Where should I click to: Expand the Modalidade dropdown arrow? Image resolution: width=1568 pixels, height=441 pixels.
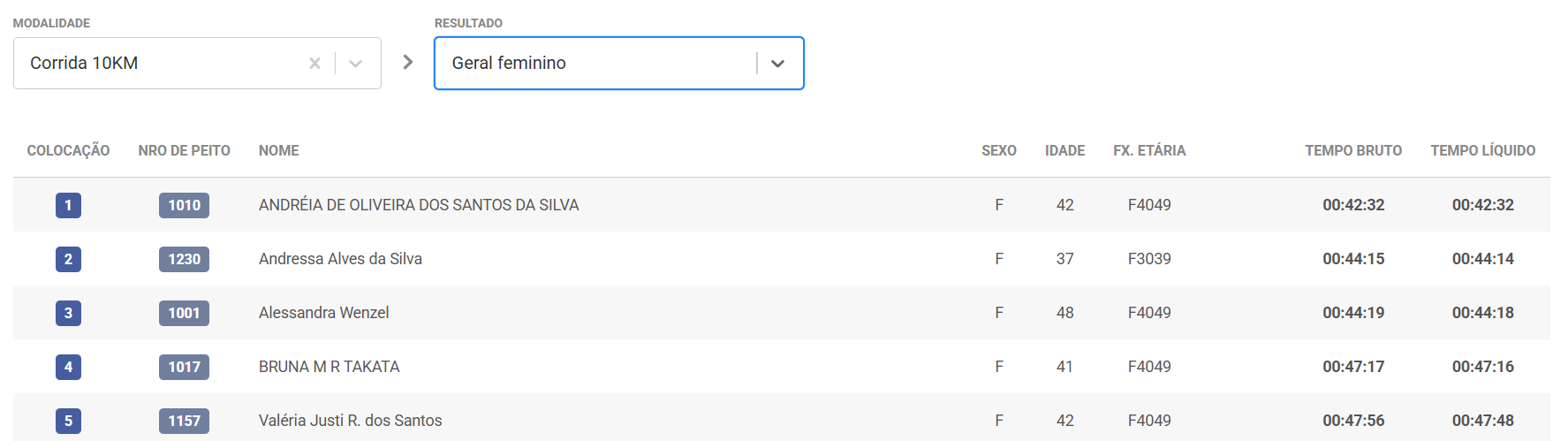tap(355, 64)
